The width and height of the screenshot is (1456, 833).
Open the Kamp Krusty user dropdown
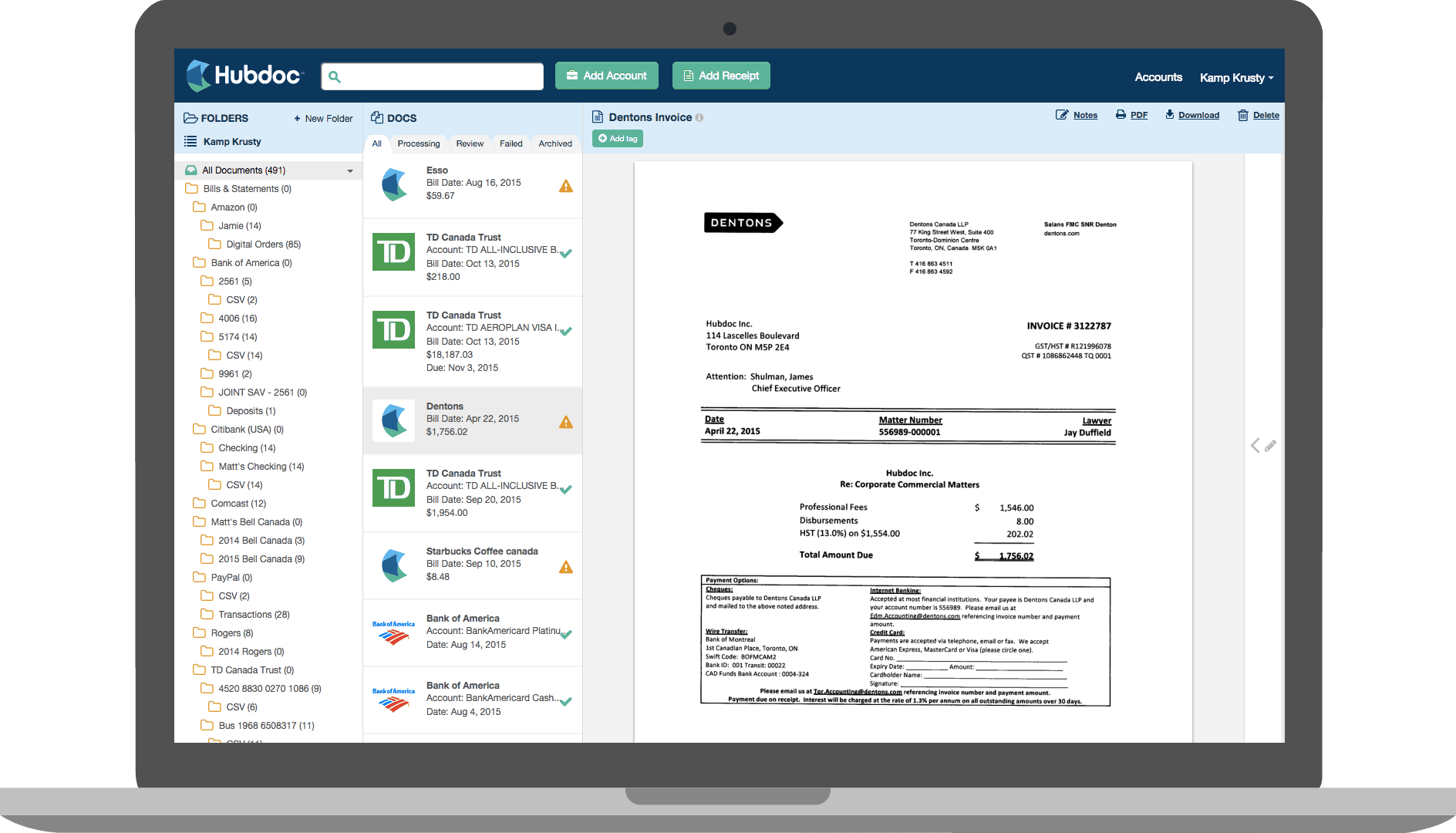click(1236, 77)
